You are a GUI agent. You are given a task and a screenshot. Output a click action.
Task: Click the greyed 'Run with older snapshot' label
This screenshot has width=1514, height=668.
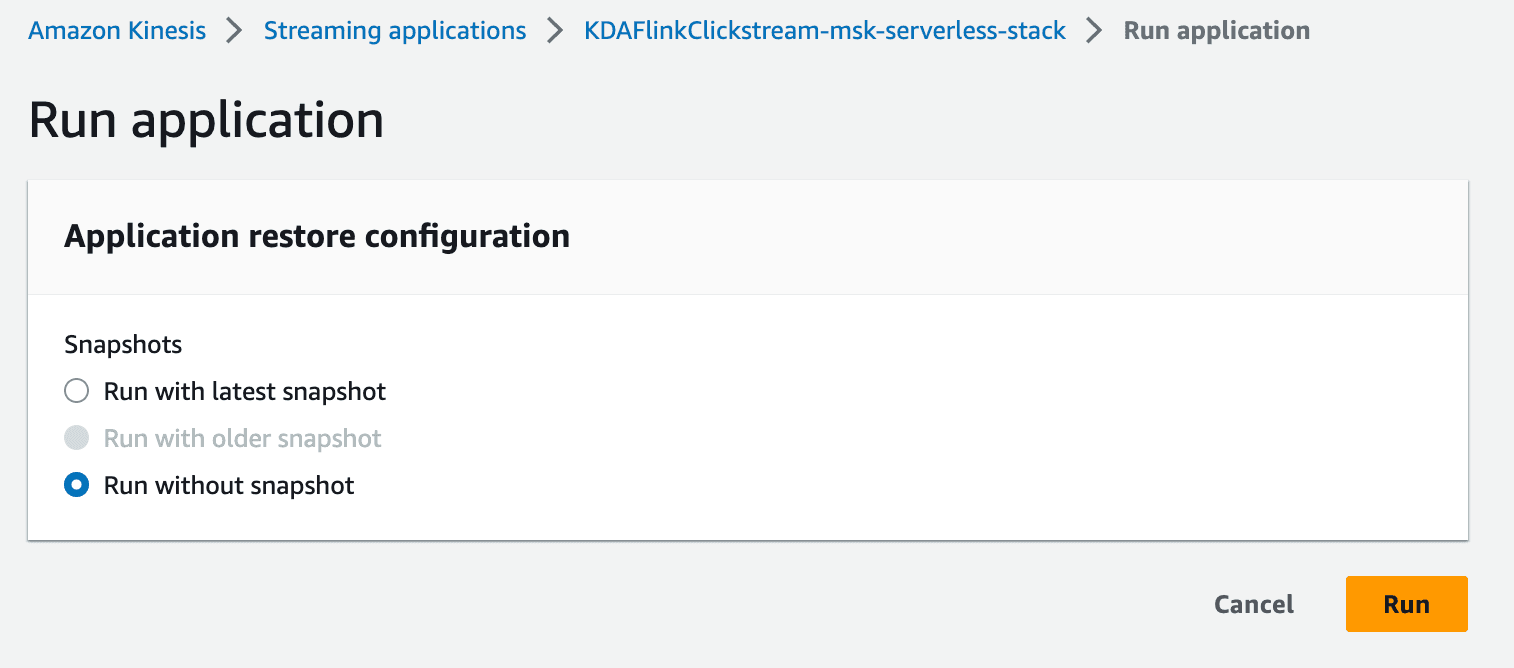[243, 438]
